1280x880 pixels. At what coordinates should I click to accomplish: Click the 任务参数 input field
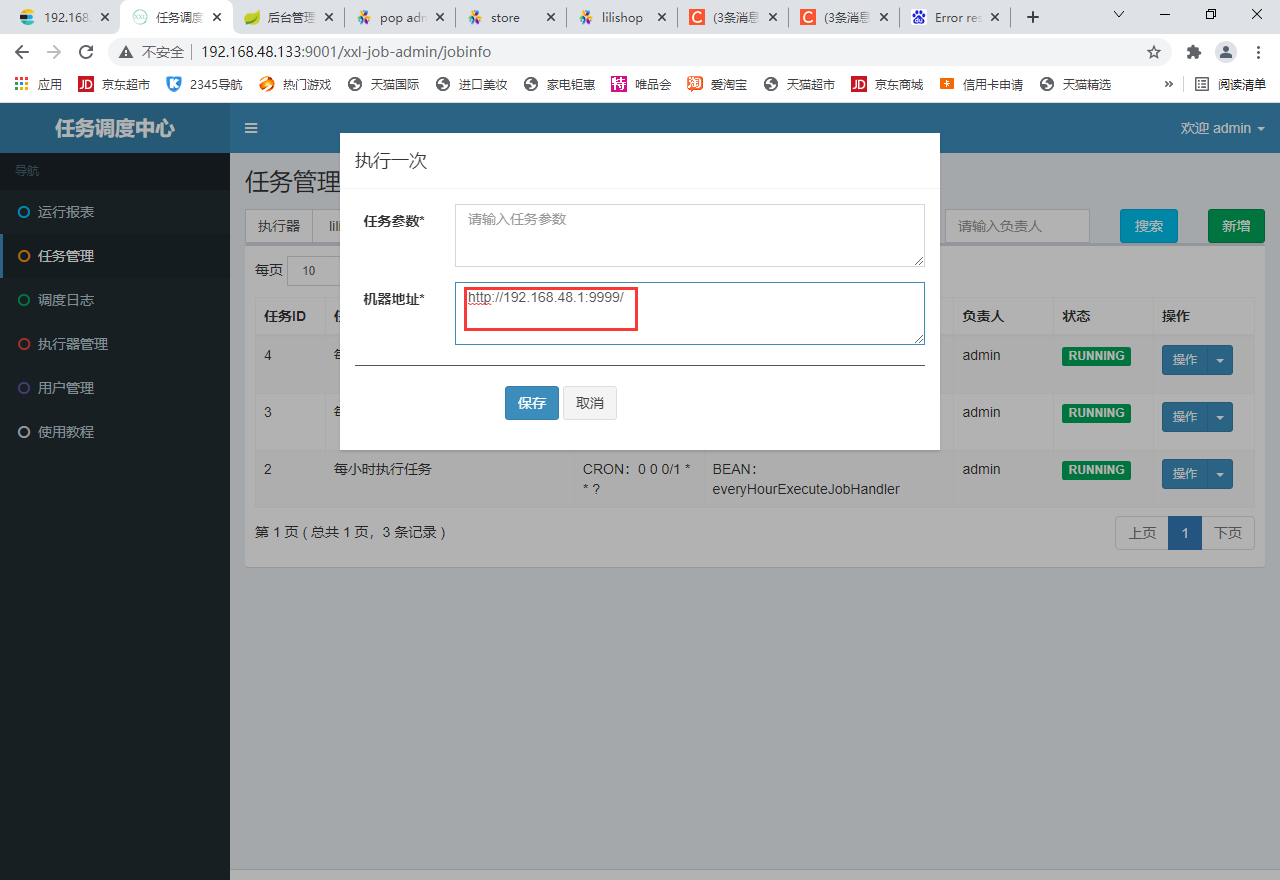[690, 234]
